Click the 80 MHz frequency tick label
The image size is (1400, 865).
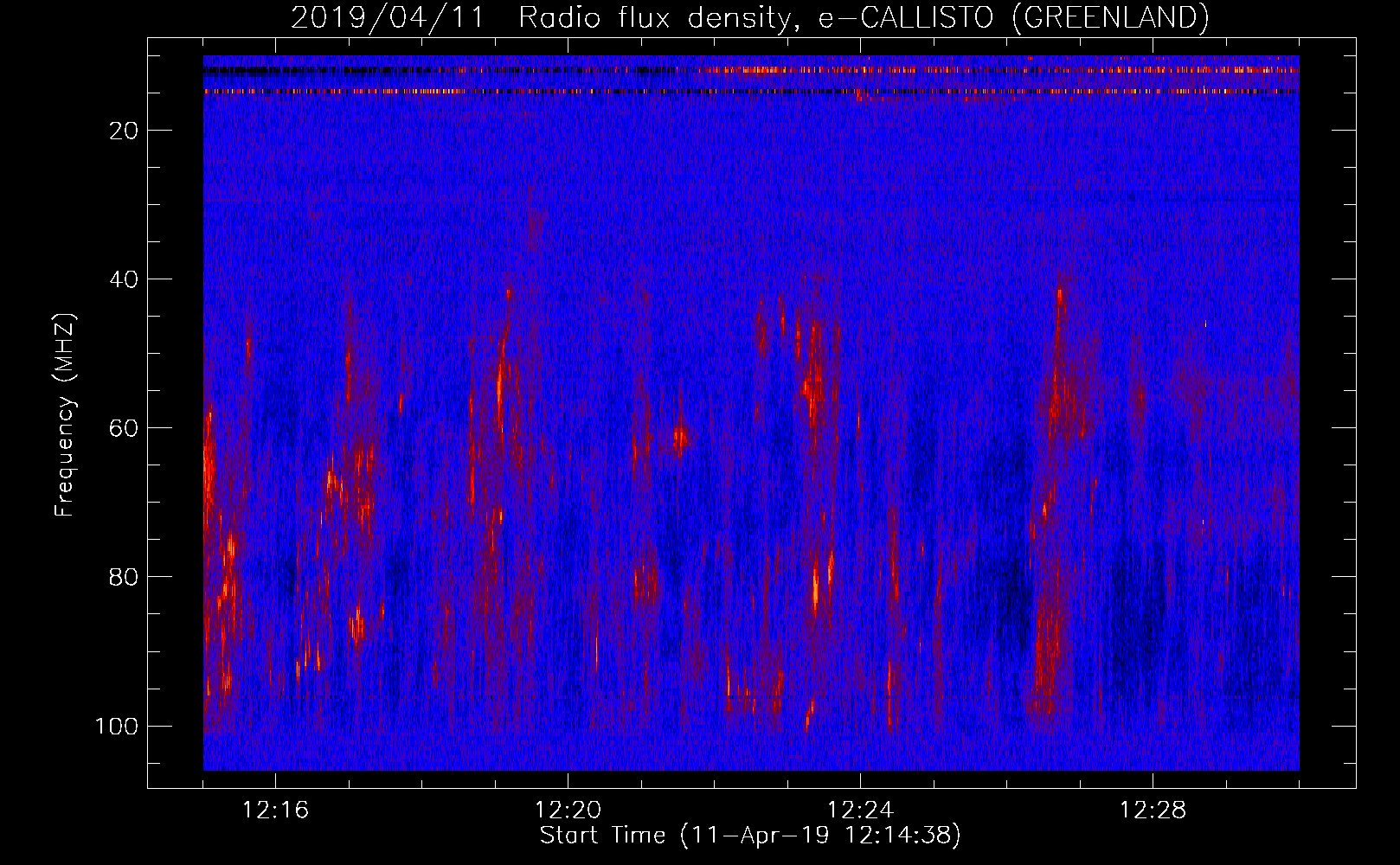124,577
